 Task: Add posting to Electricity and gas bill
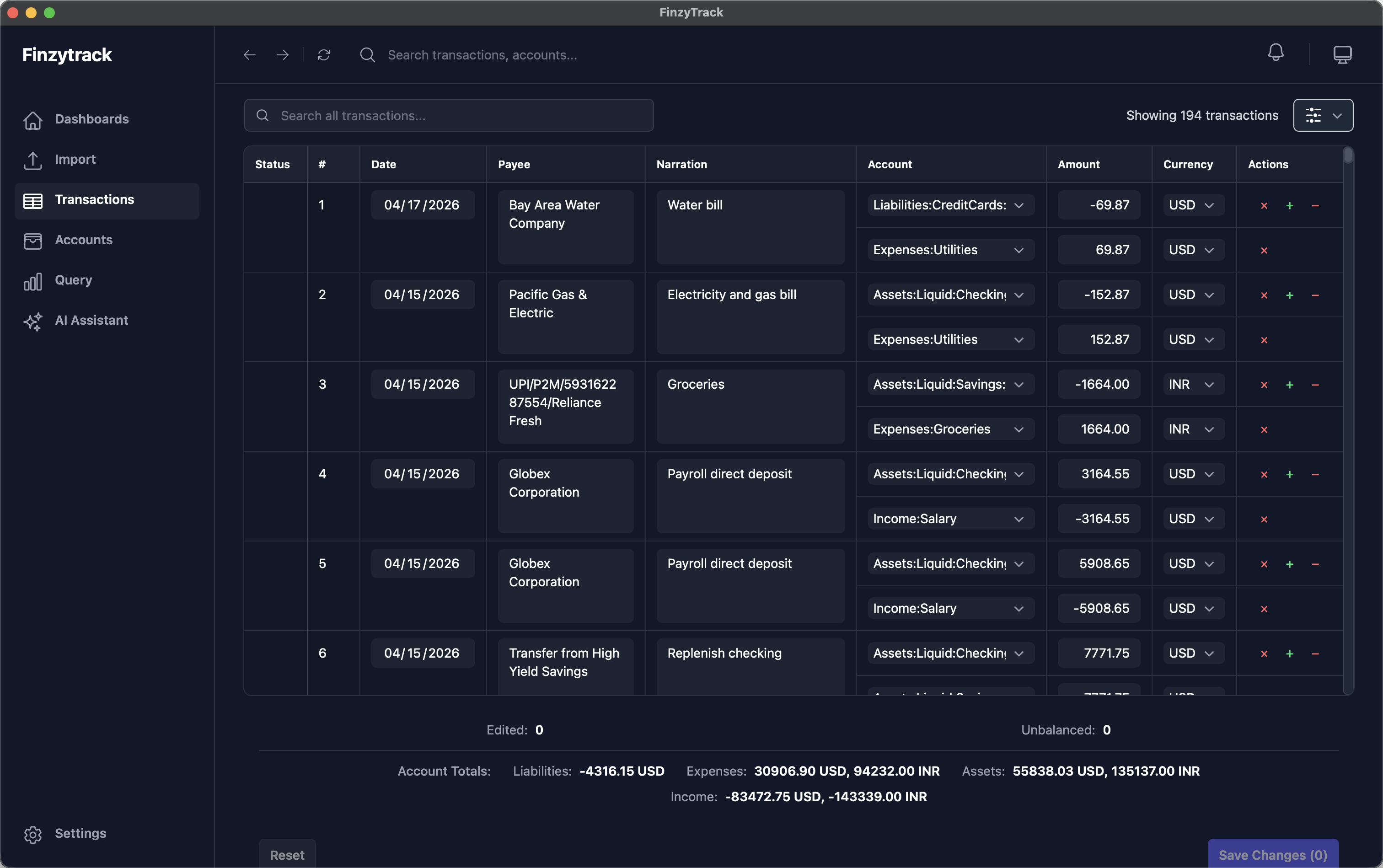click(1289, 295)
